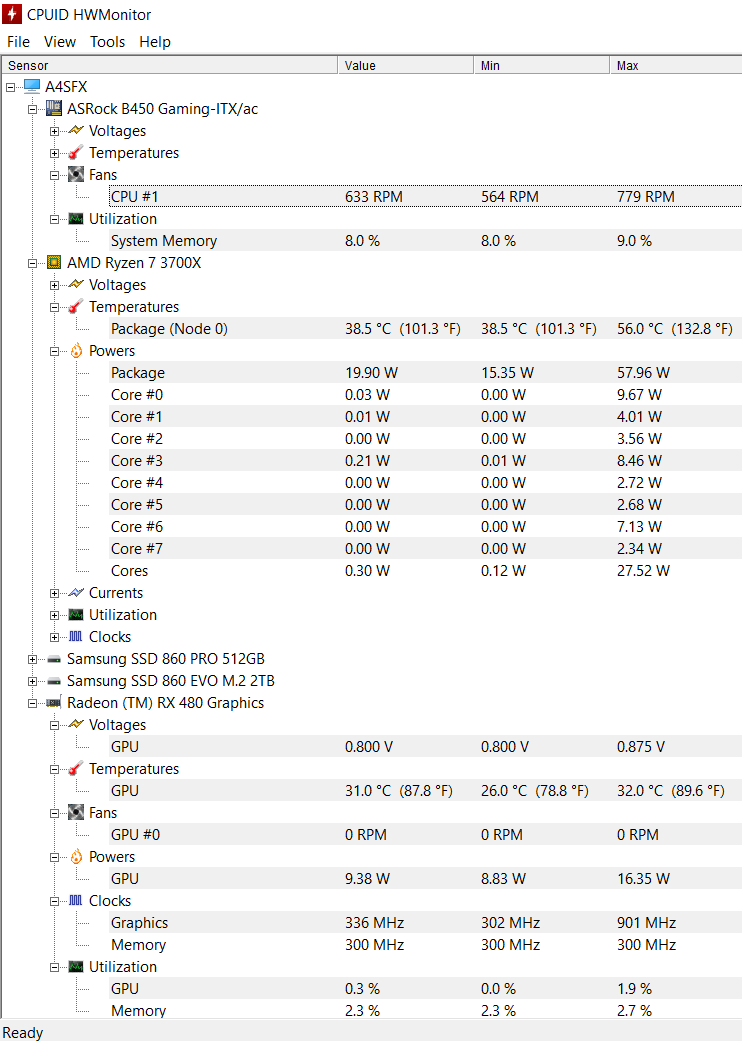Select the Cores total power row
742x1041 pixels.
click(425, 570)
